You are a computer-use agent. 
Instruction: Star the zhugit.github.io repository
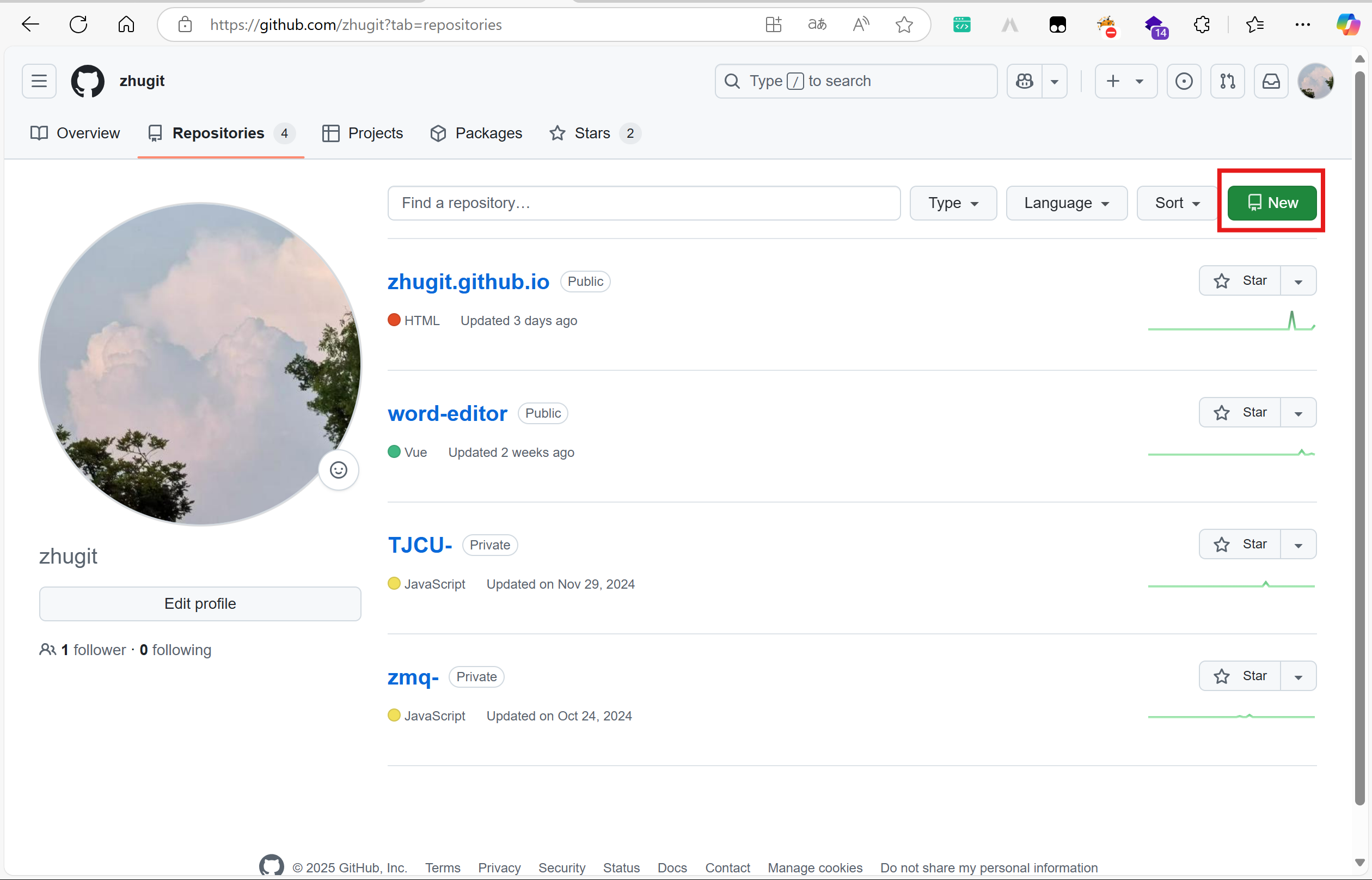(x=1240, y=280)
